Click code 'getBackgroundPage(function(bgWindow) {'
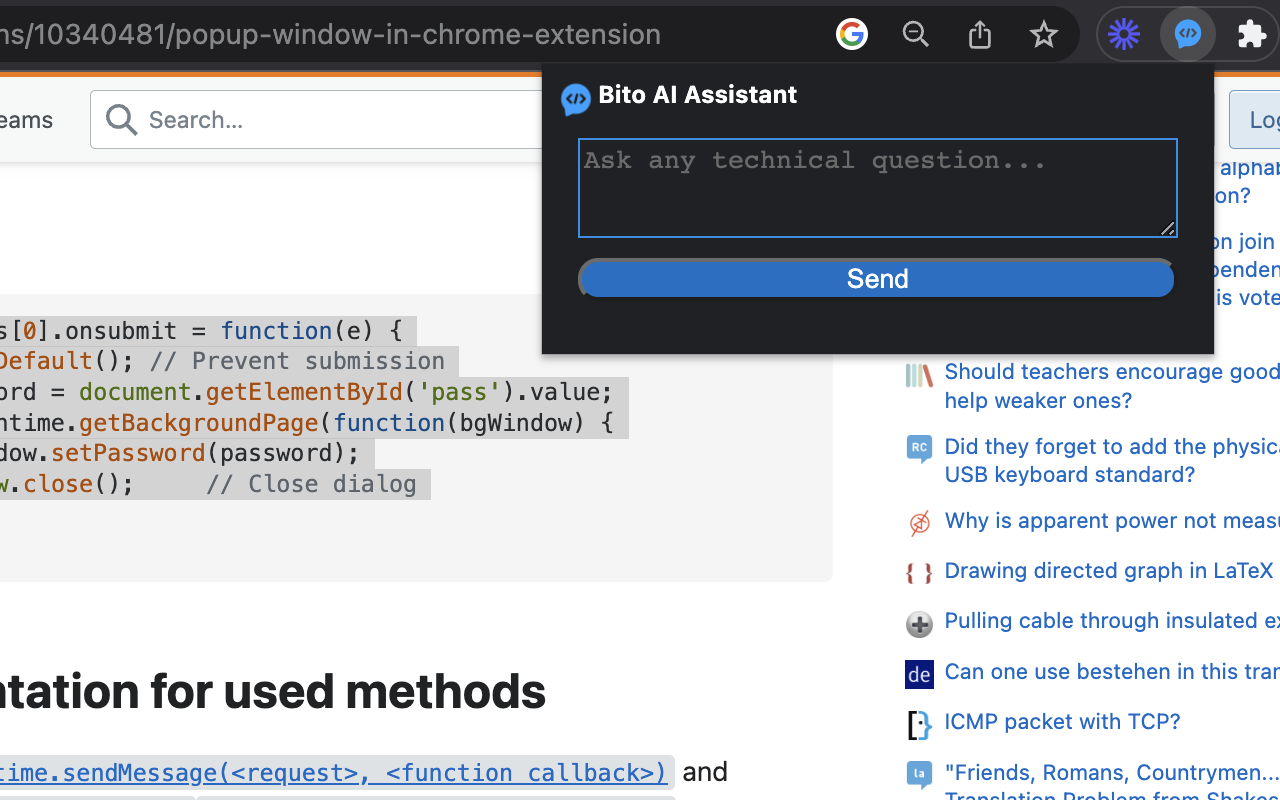 (346, 422)
